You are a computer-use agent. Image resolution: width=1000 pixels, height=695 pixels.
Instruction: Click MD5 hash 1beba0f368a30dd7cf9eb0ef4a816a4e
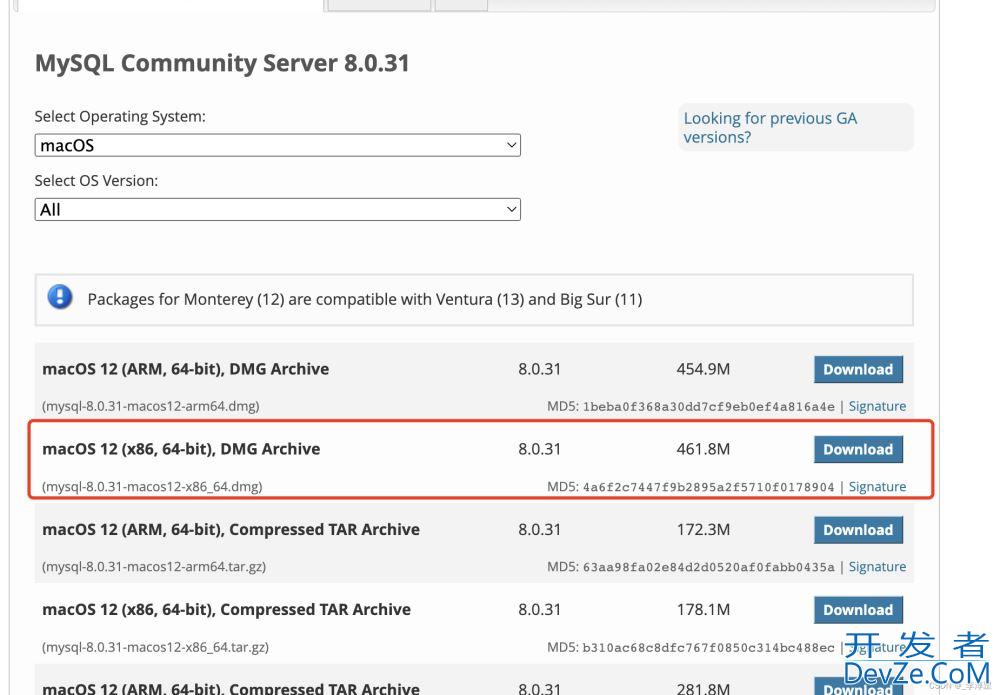click(x=709, y=407)
